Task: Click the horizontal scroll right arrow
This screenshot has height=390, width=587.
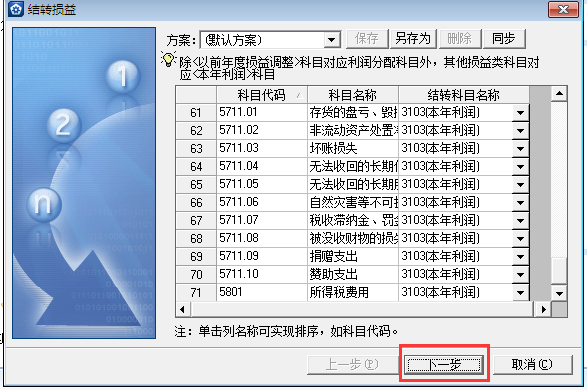Action: click(x=543, y=309)
